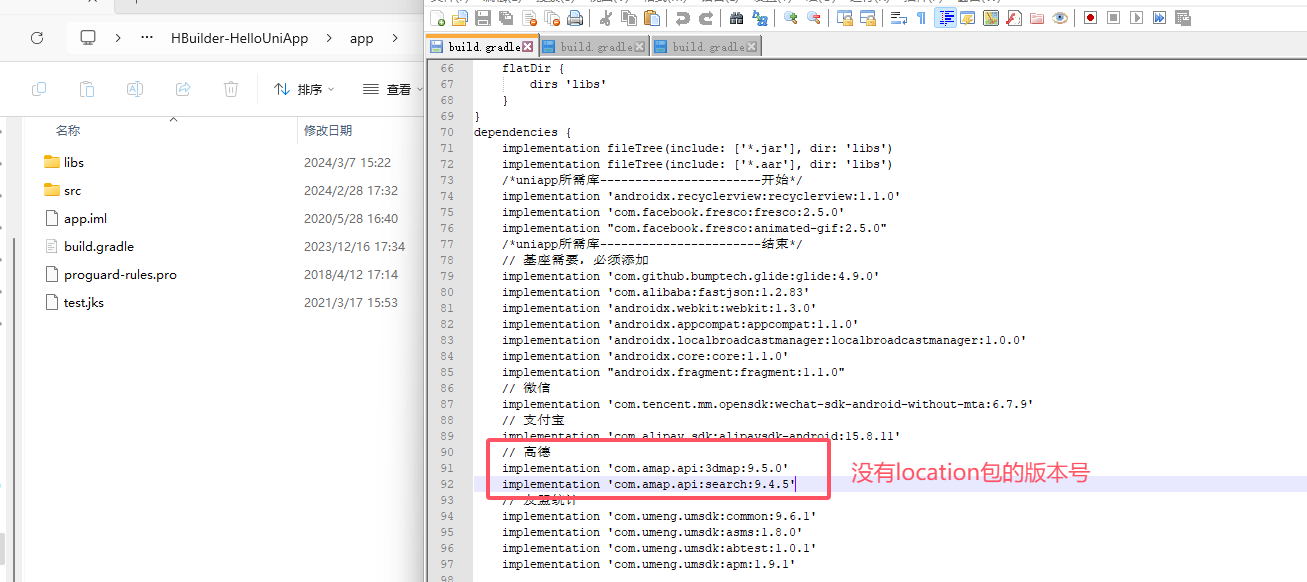
Task: Click the Cut scissors icon
Action: (x=606, y=18)
